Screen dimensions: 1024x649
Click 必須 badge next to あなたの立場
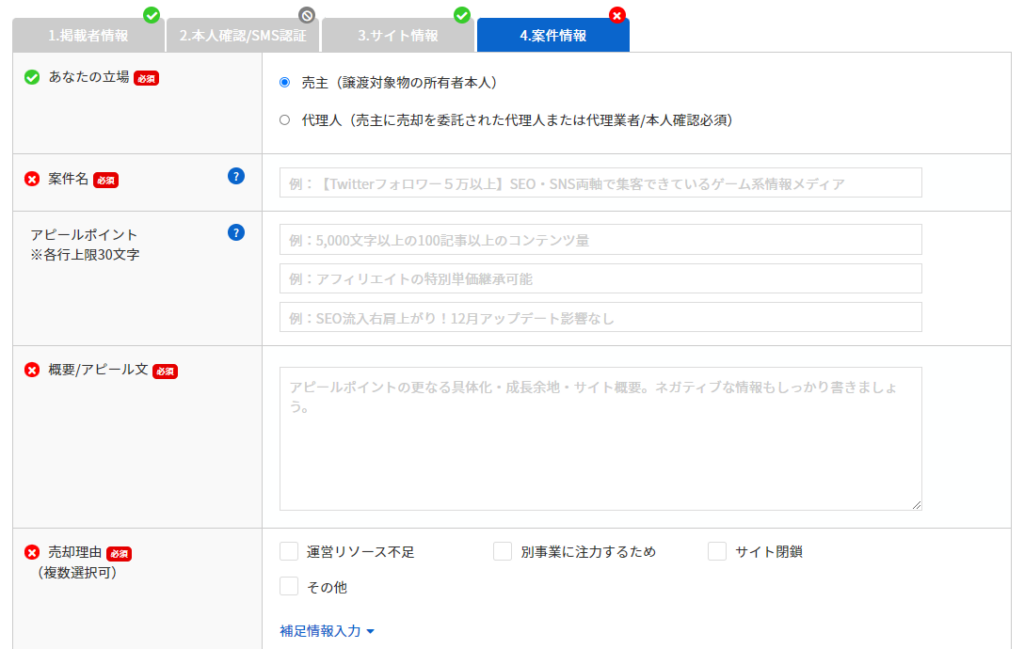(146, 78)
